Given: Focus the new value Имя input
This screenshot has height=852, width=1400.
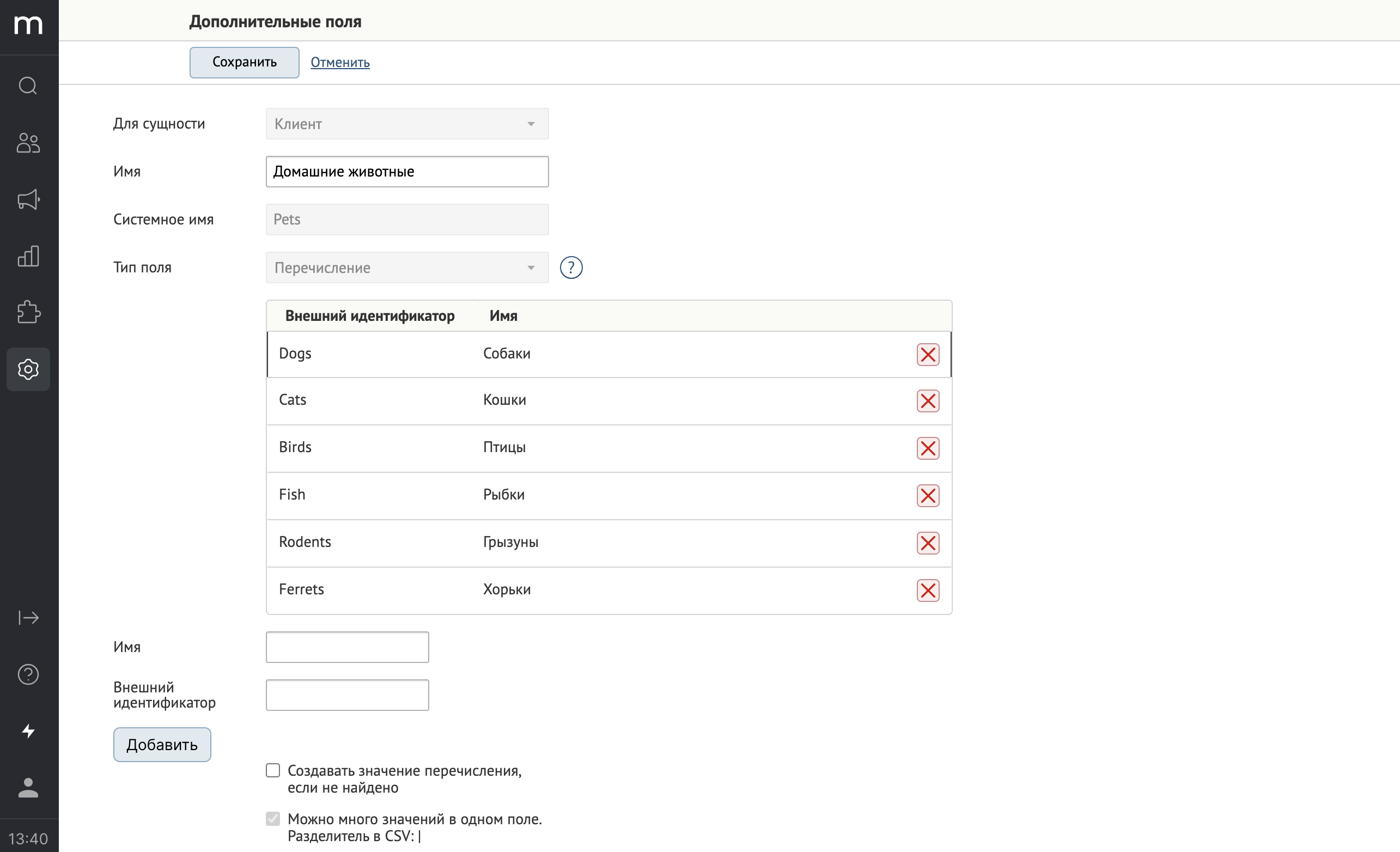Looking at the screenshot, I should click(347, 647).
